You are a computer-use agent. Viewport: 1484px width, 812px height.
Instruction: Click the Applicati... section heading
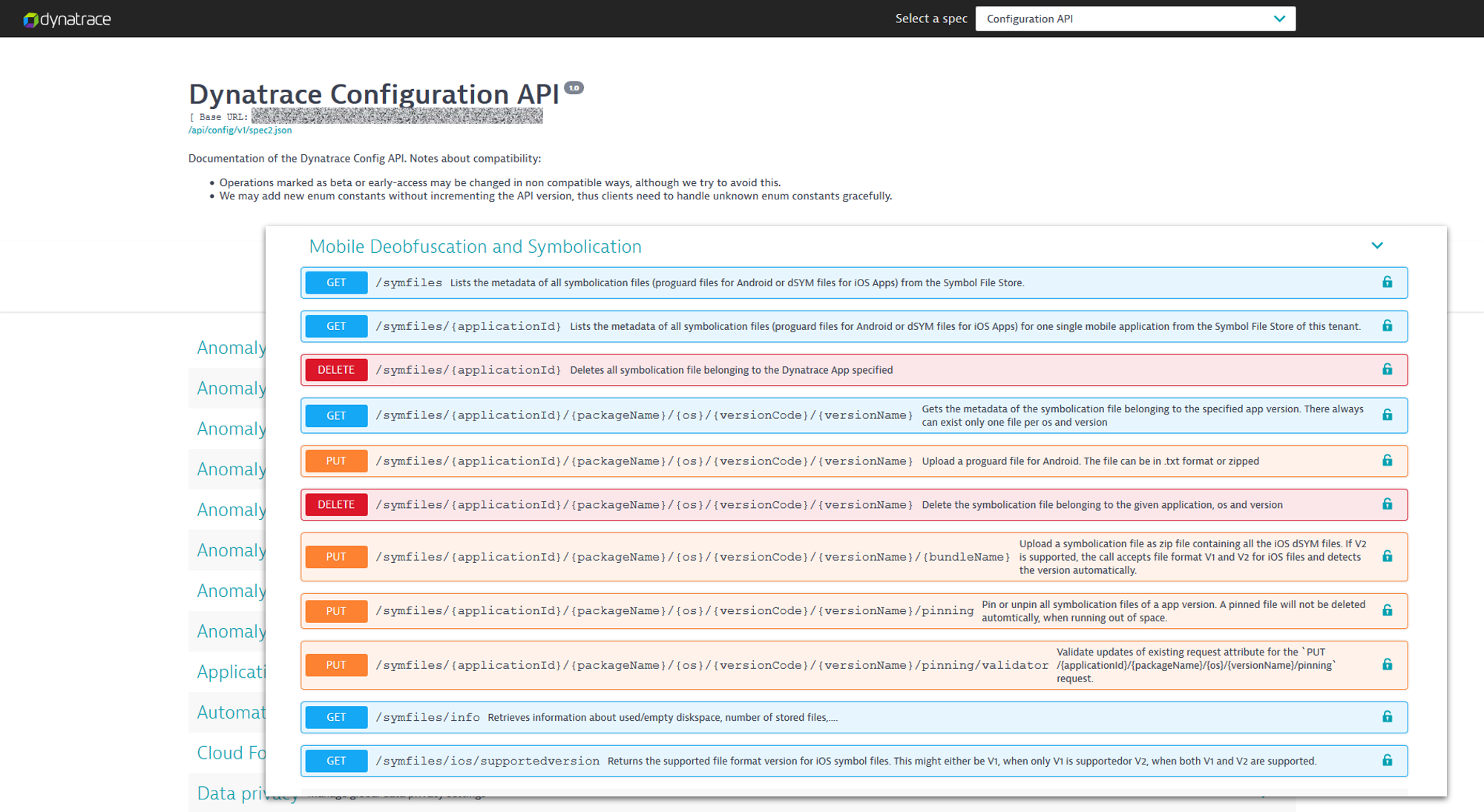click(x=231, y=672)
